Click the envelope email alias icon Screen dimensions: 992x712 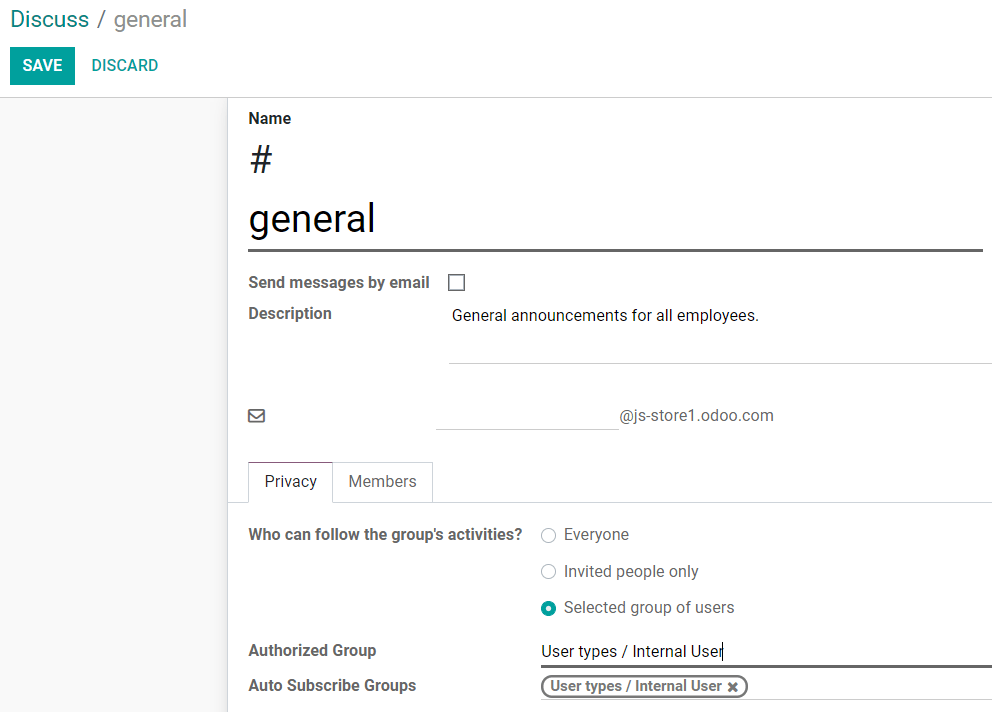pos(256,416)
